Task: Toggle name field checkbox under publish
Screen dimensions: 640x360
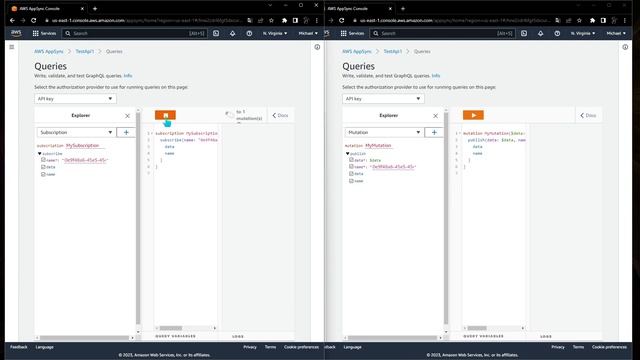Action: [351, 181]
